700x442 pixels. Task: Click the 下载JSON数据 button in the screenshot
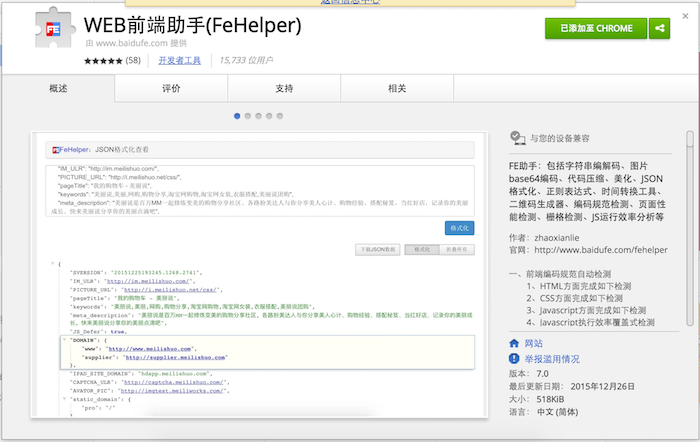378,250
